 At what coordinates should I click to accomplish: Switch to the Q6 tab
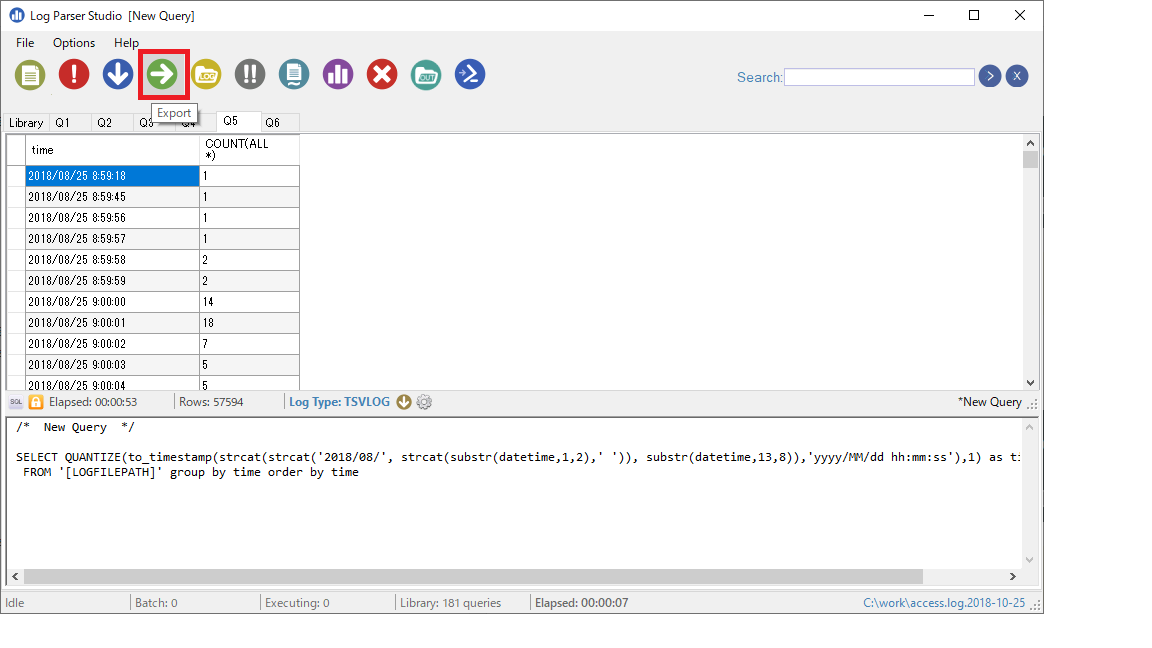tap(273, 123)
